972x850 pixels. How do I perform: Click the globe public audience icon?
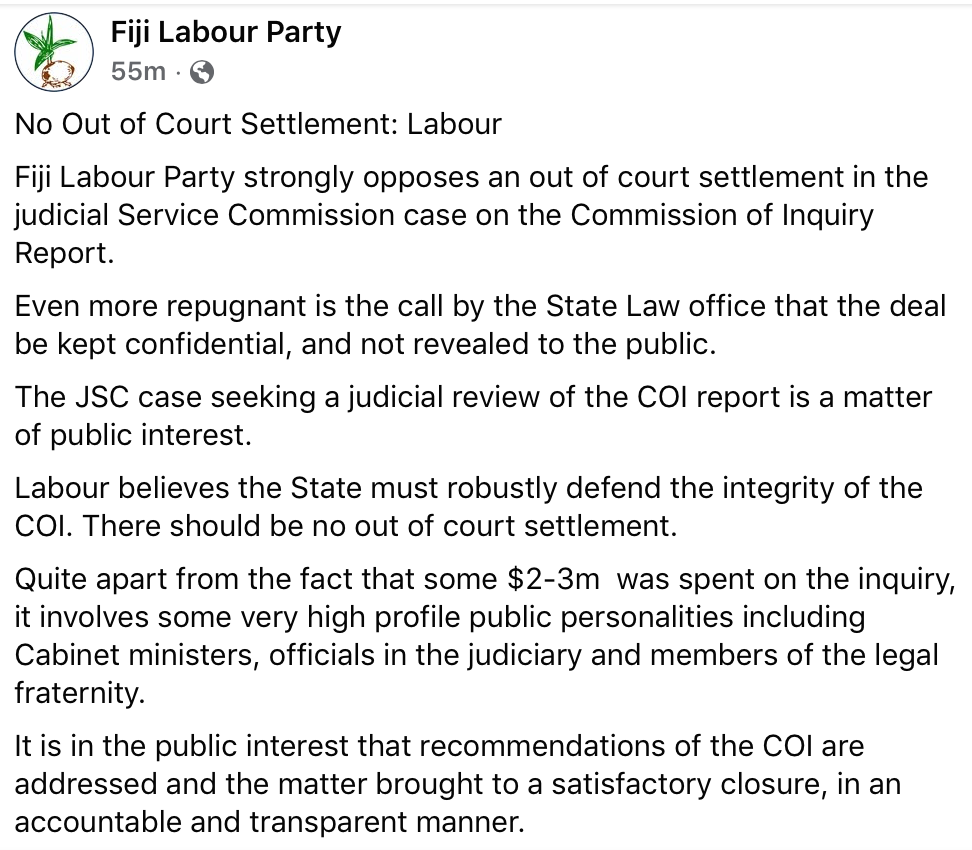pos(201,71)
